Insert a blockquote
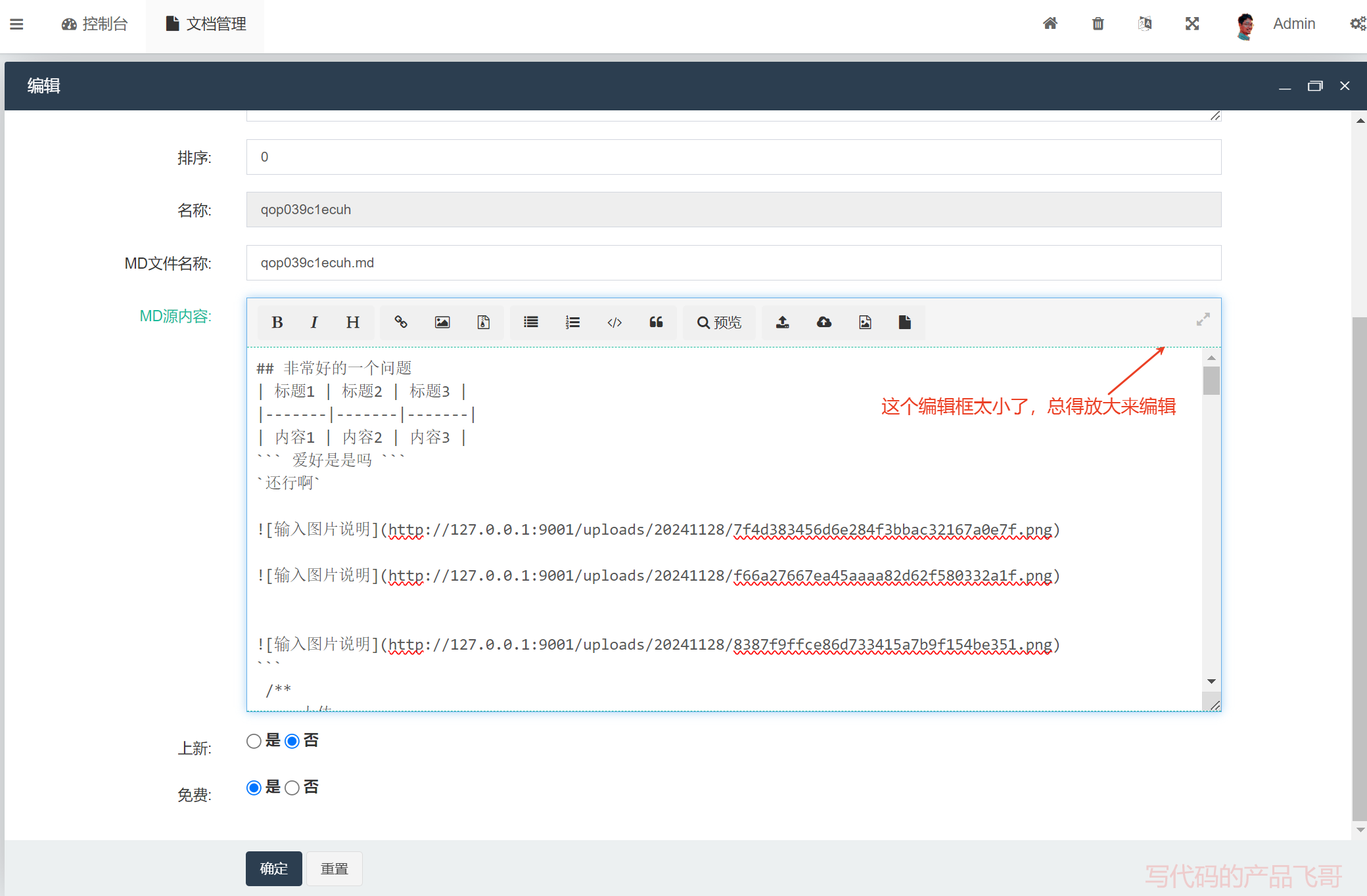This screenshot has height=896, width=1367. click(656, 323)
